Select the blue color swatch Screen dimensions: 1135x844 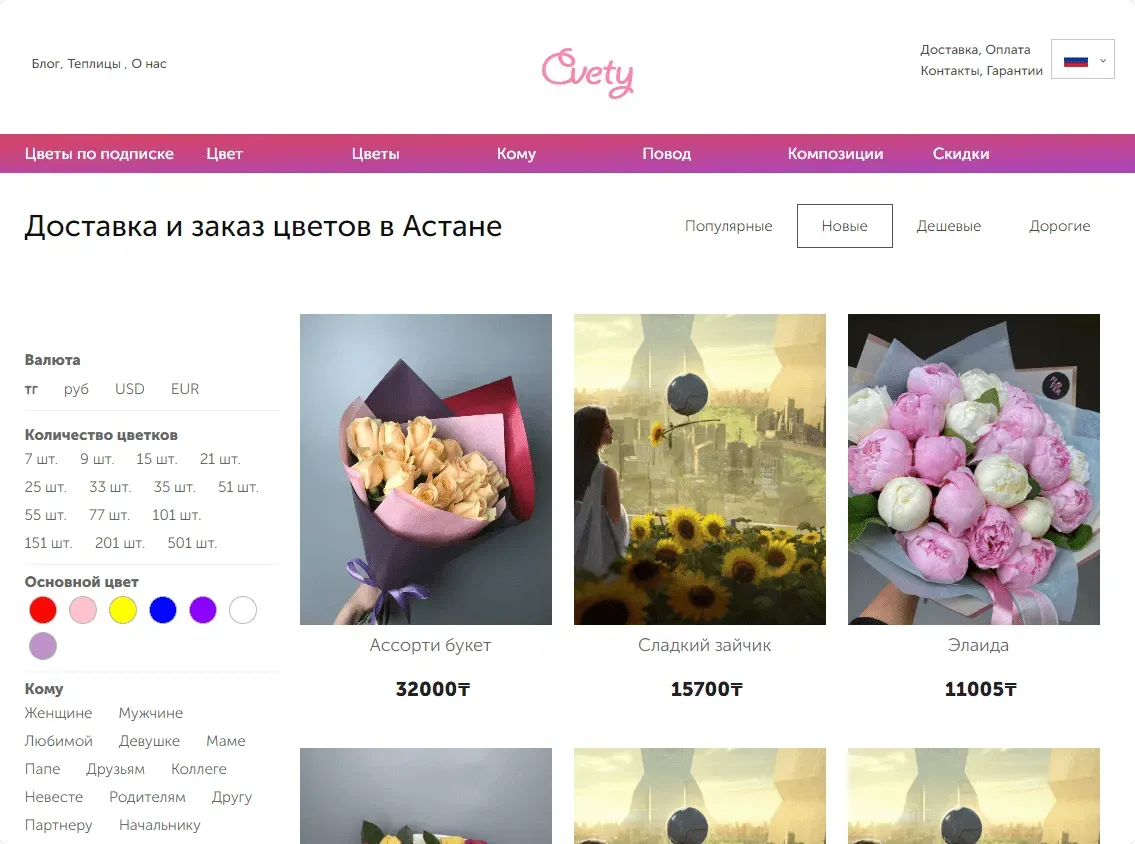click(x=163, y=610)
